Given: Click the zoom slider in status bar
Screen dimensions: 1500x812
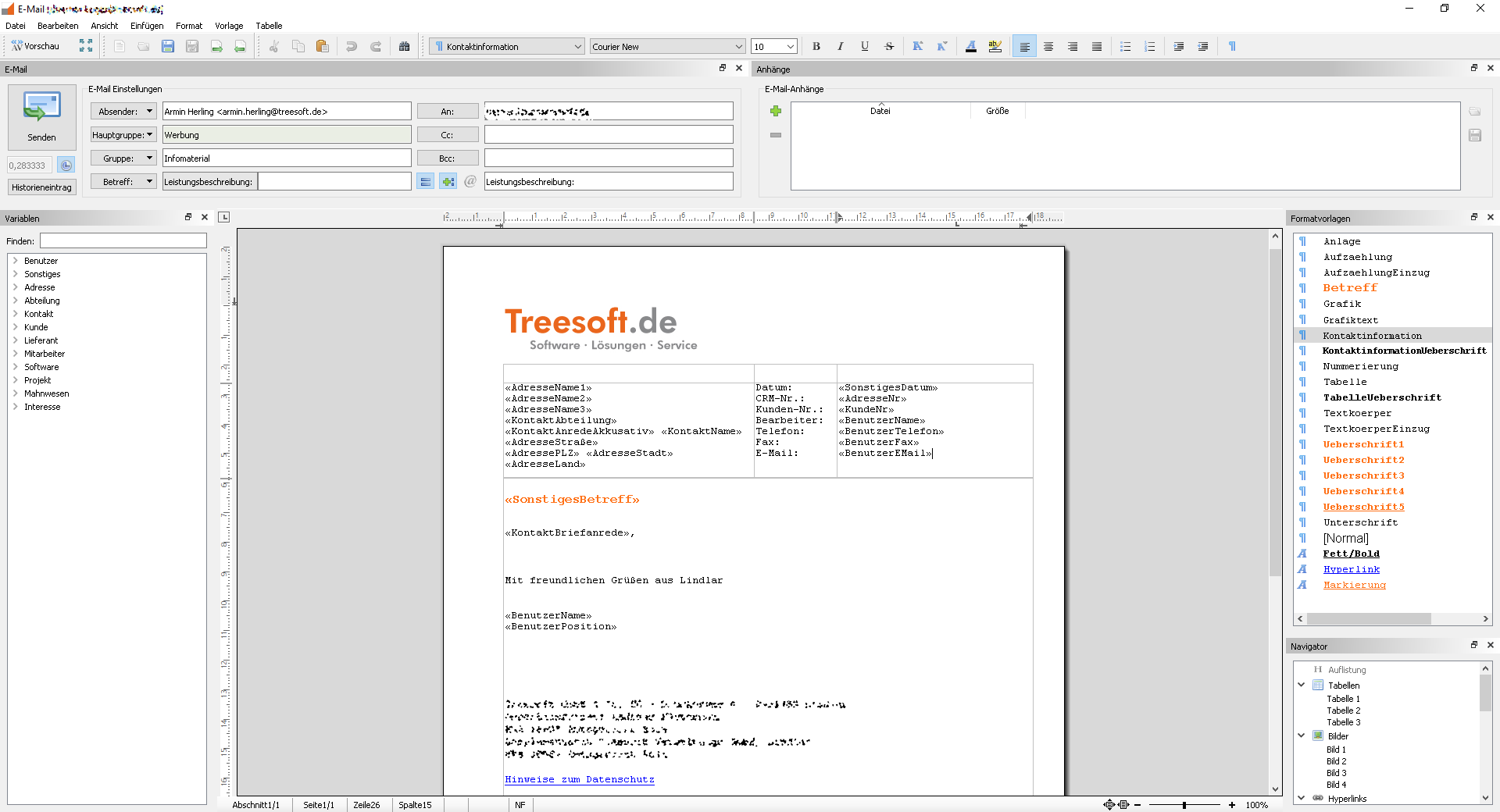Looking at the screenshot, I should click(x=1184, y=805).
